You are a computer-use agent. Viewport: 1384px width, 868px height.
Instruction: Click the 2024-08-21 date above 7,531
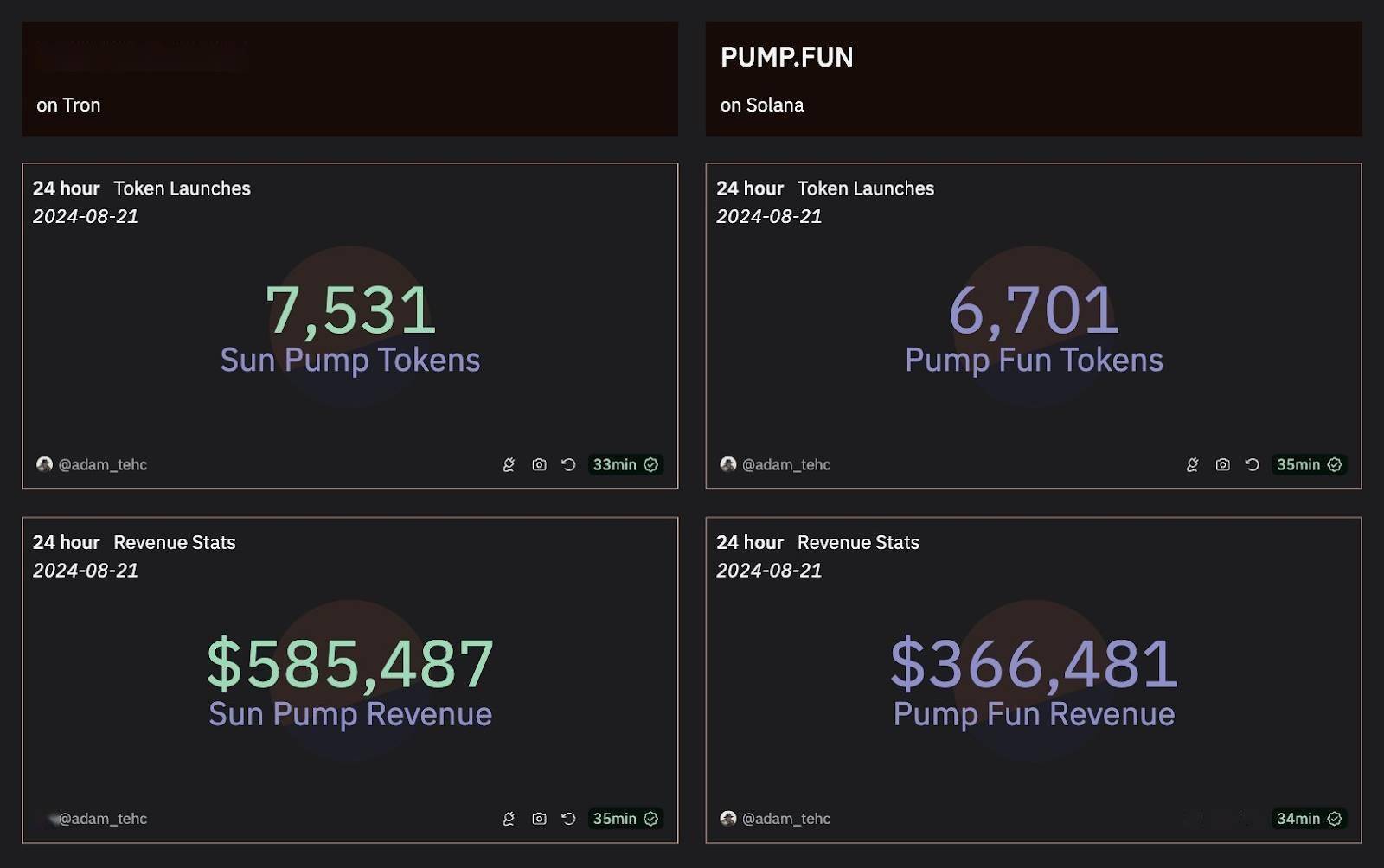pos(86,217)
